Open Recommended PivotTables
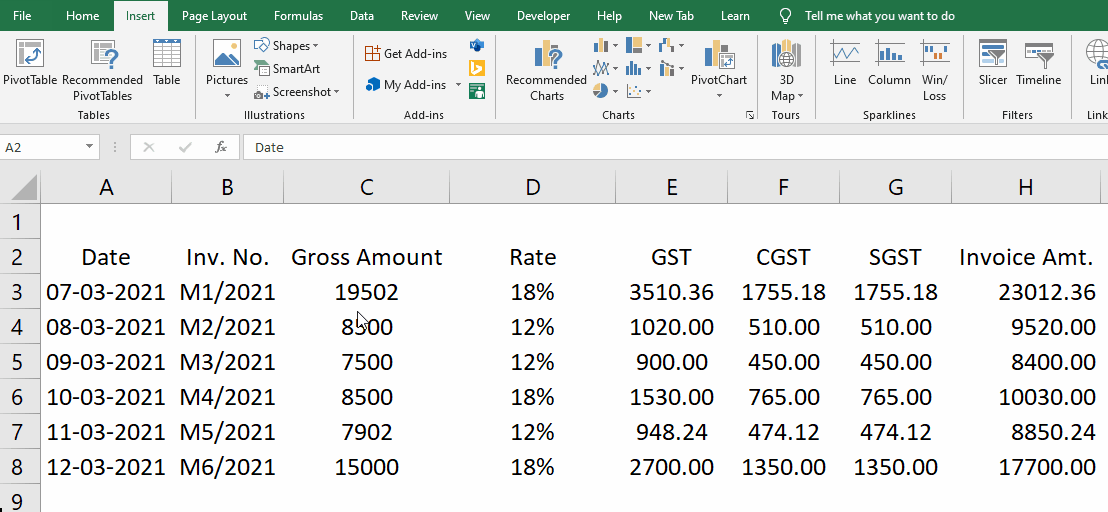This screenshot has width=1108, height=512. tap(102, 71)
